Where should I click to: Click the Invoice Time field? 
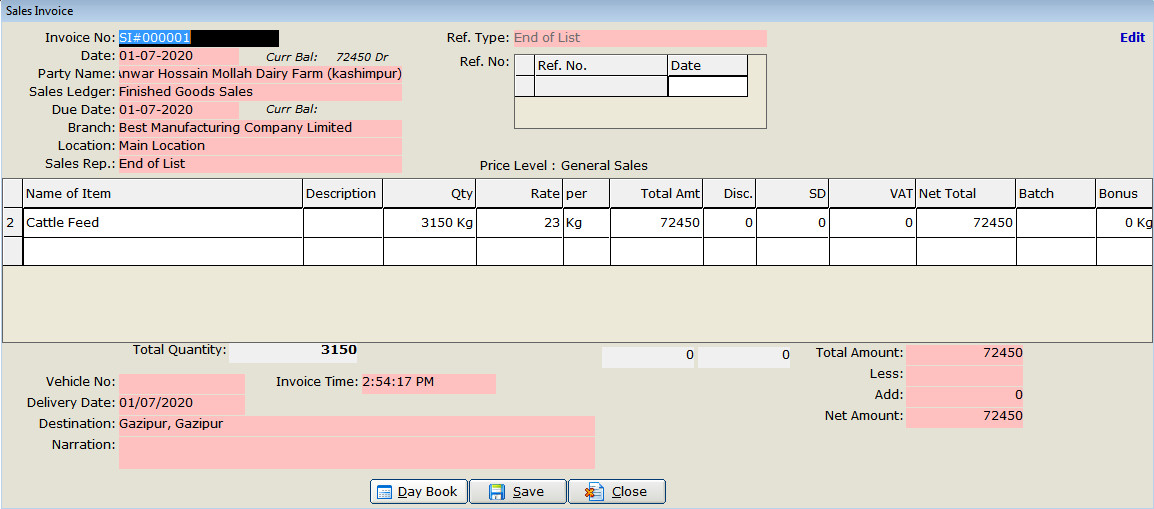pos(428,383)
